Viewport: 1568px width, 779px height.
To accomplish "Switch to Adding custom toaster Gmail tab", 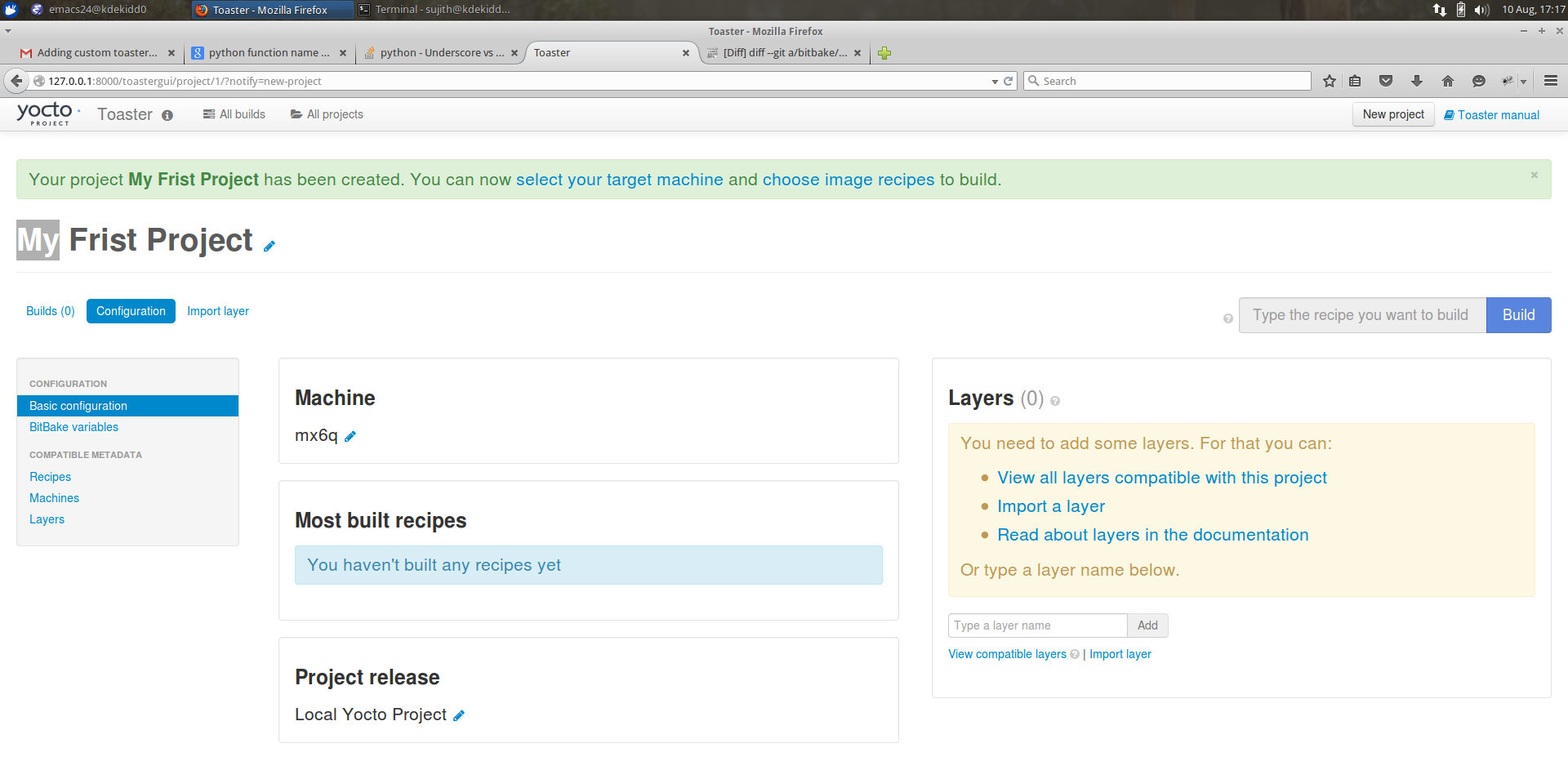I will (x=97, y=53).
